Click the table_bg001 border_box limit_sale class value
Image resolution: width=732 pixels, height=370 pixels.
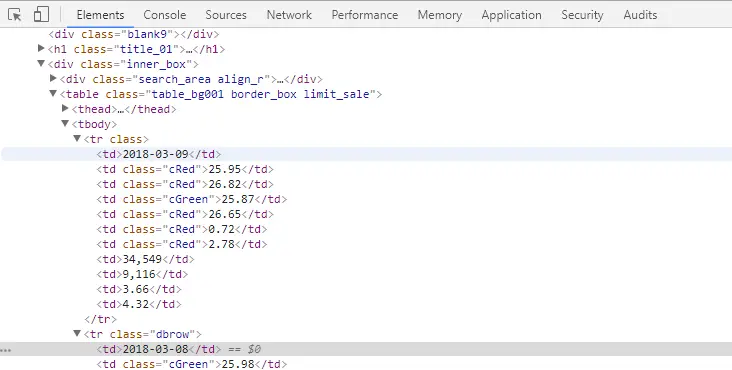261,94
